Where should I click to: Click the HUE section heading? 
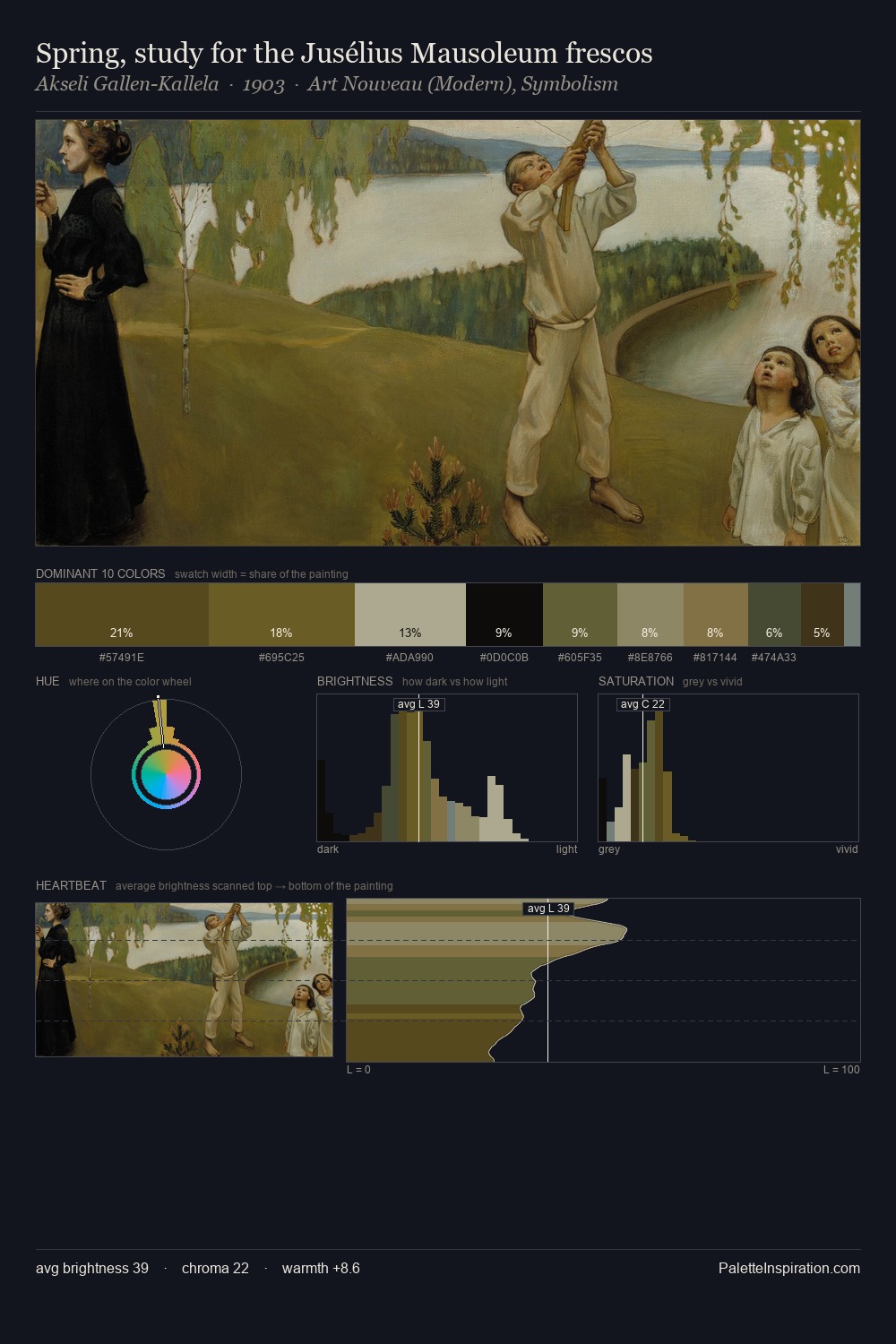pyautogui.click(x=47, y=681)
